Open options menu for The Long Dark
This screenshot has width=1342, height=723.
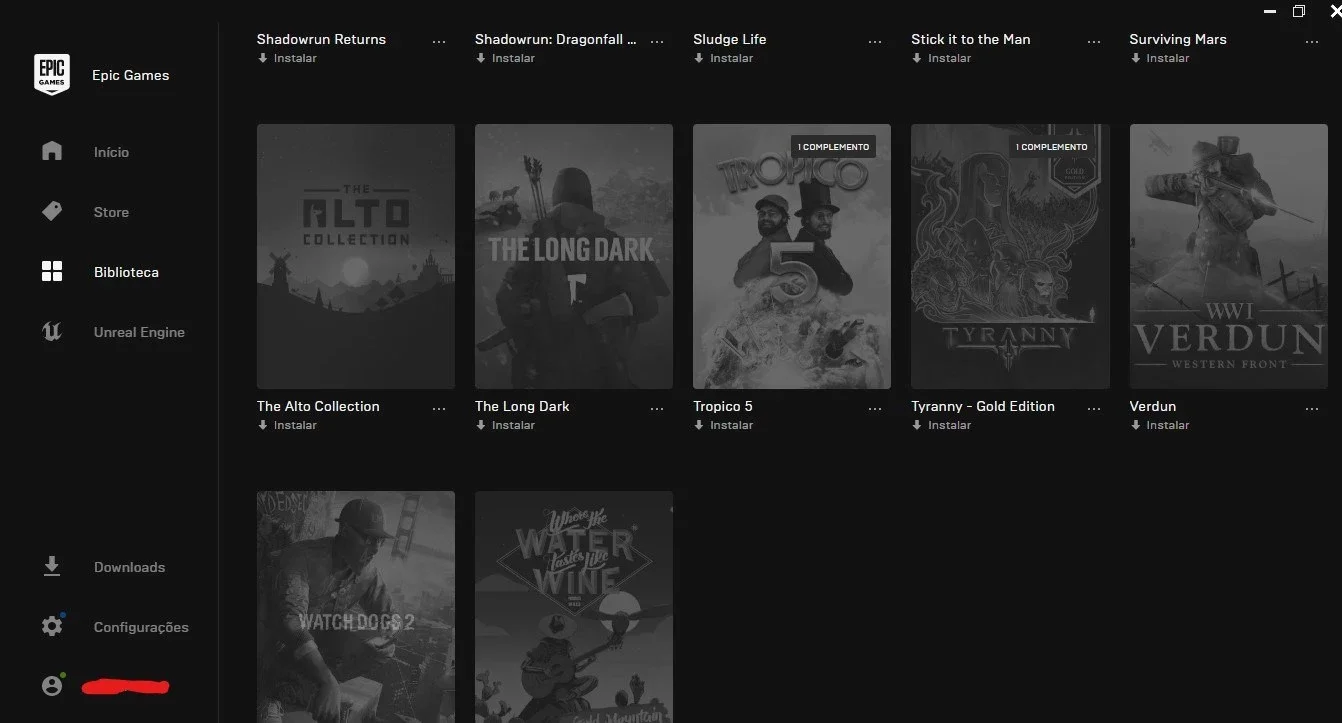pyautogui.click(x=657, y=409)
